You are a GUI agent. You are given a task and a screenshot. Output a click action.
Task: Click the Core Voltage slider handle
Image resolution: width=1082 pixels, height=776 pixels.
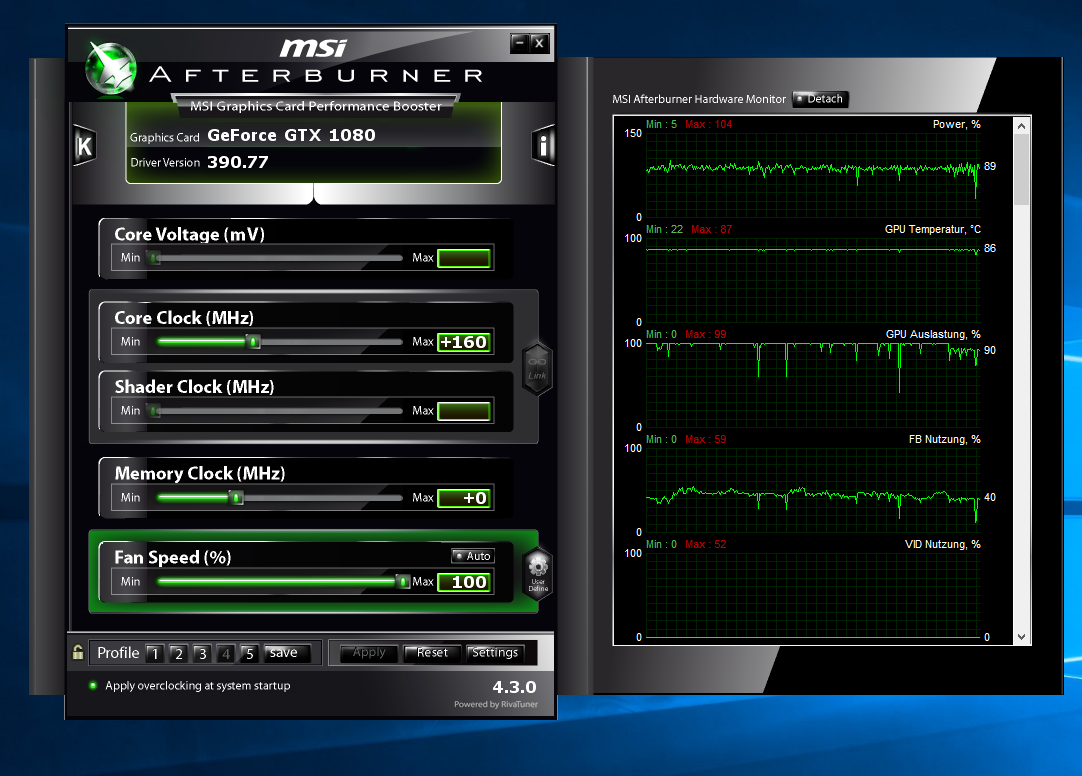tap(155, 258)
